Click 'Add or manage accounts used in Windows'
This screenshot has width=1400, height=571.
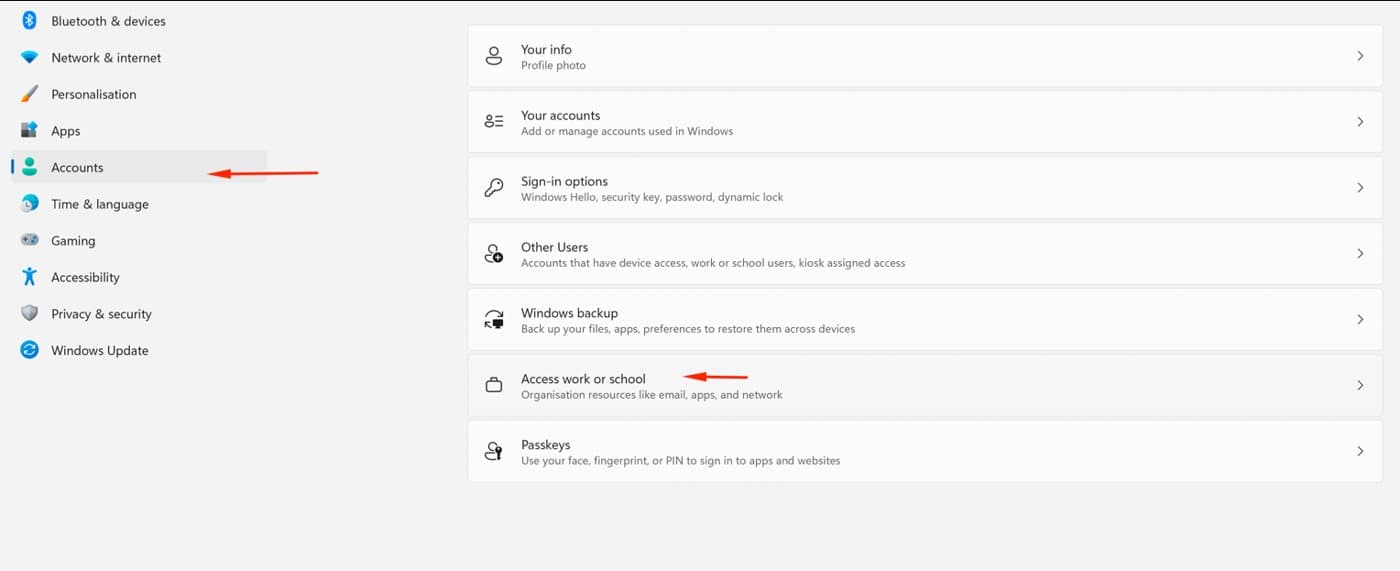pyautogui.click(x=627, y=131)
